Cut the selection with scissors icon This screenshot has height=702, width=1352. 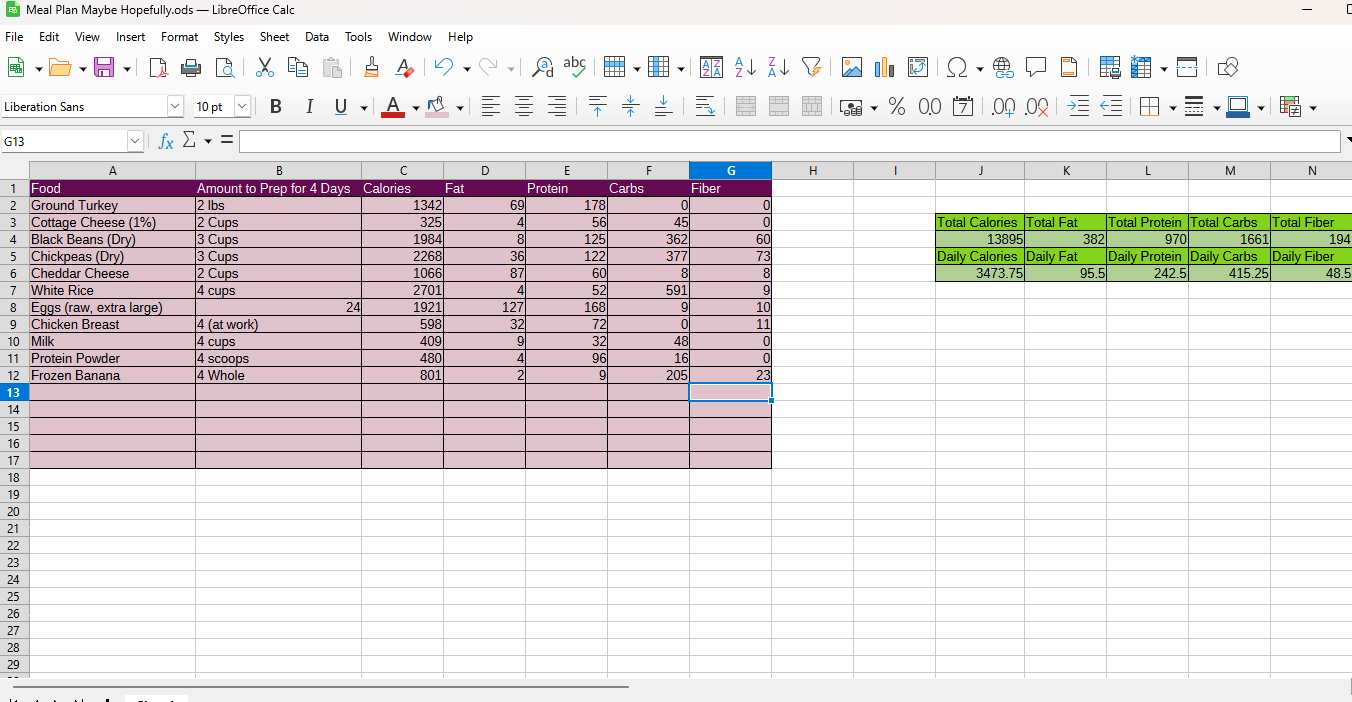(265, 67)
